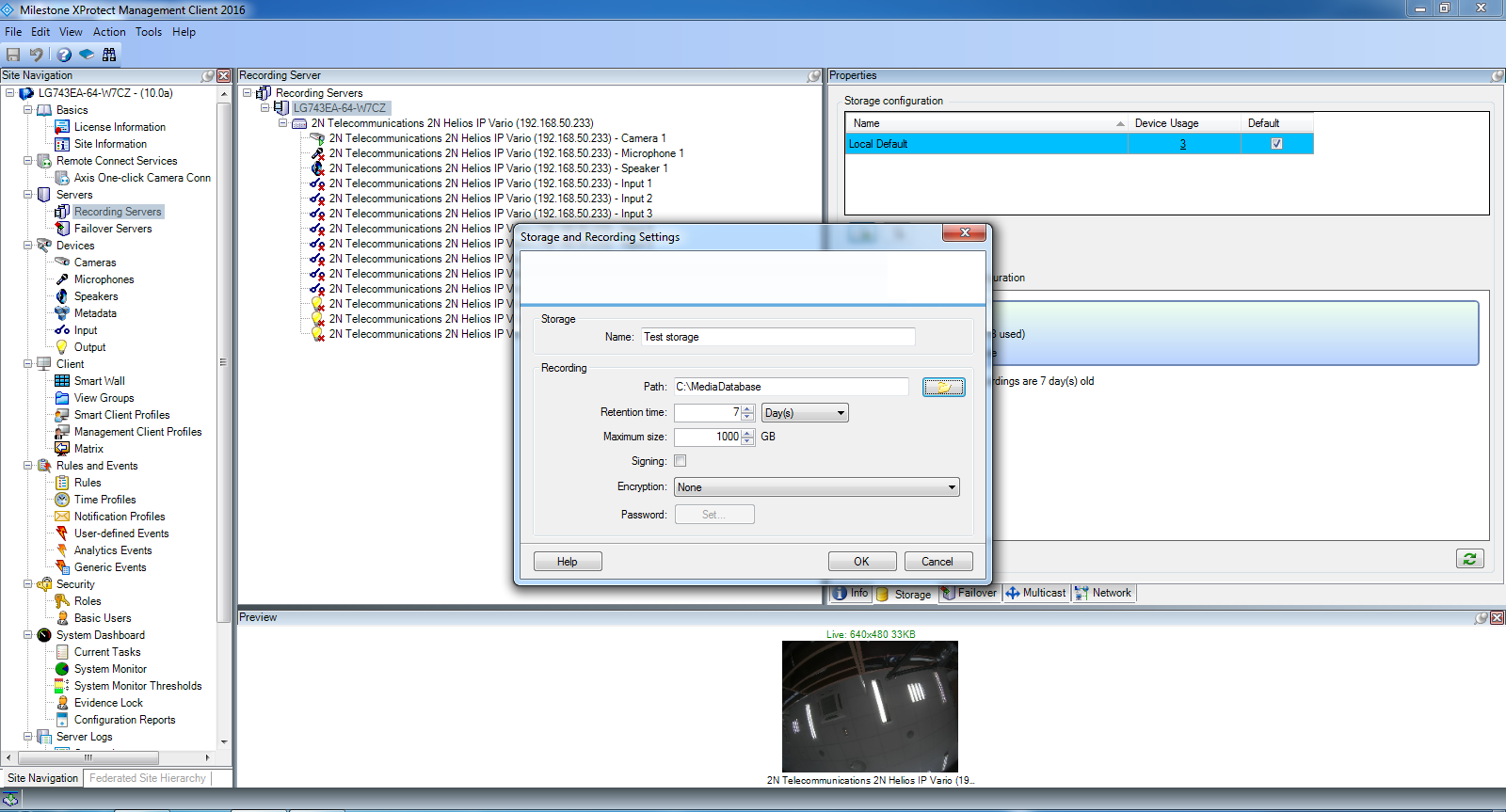Click the Cancel button in the dialog
The width and height of the screenshot is (1506, 812).
(937, 562)
